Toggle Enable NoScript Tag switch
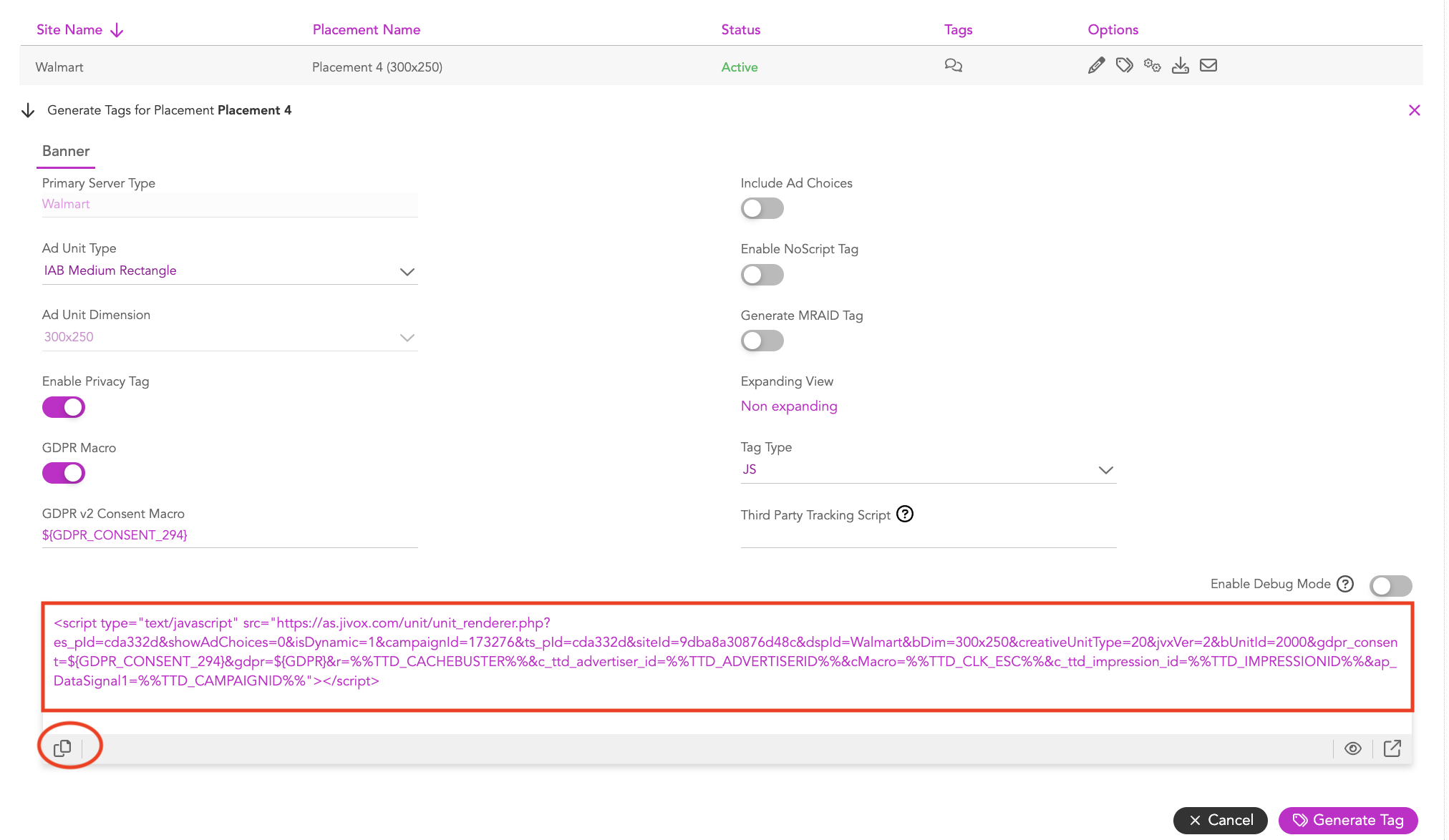The image size is (1449, 840). point(762,275)
